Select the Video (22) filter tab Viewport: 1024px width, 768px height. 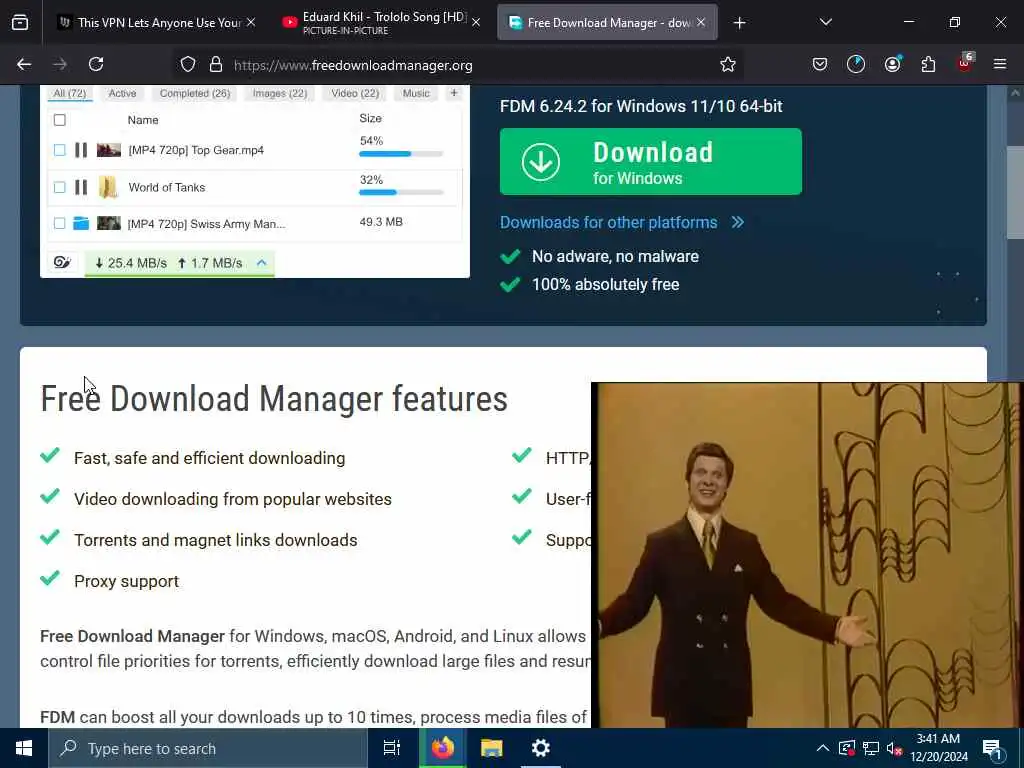355,93
